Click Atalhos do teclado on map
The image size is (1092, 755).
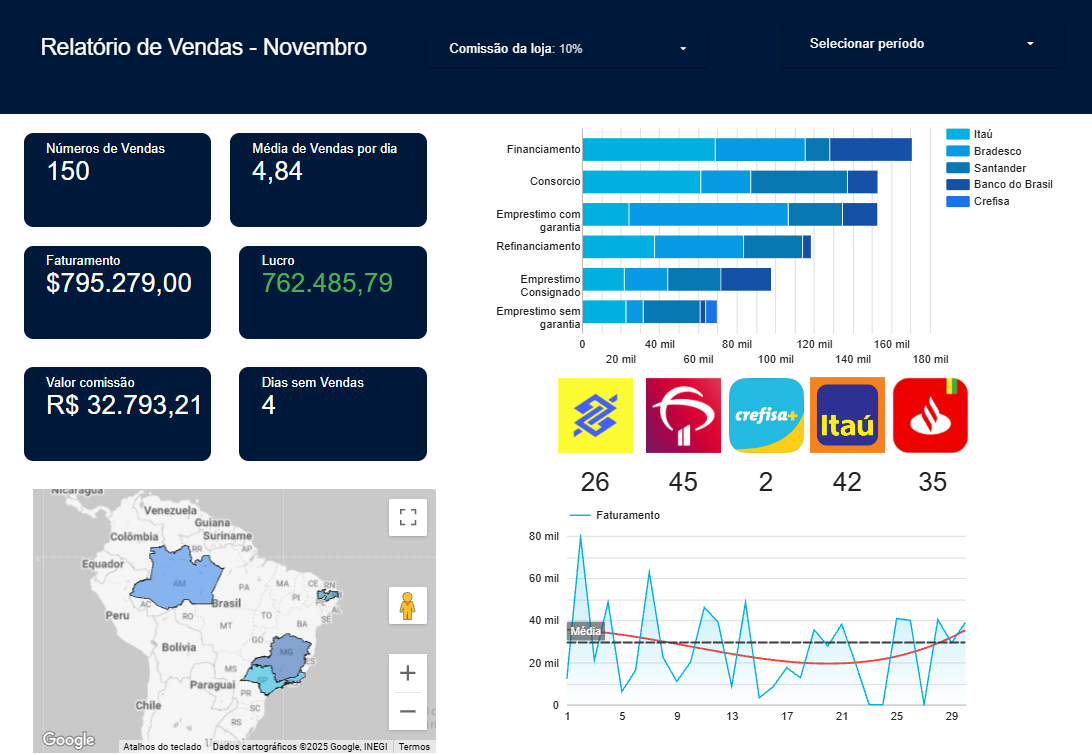[162, 746]
